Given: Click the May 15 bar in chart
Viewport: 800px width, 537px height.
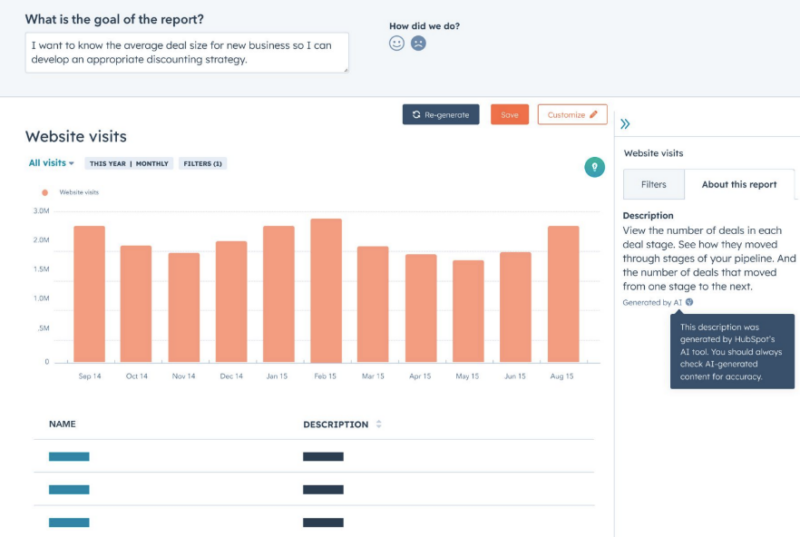Looking at the screenshot, I should 468,311.
